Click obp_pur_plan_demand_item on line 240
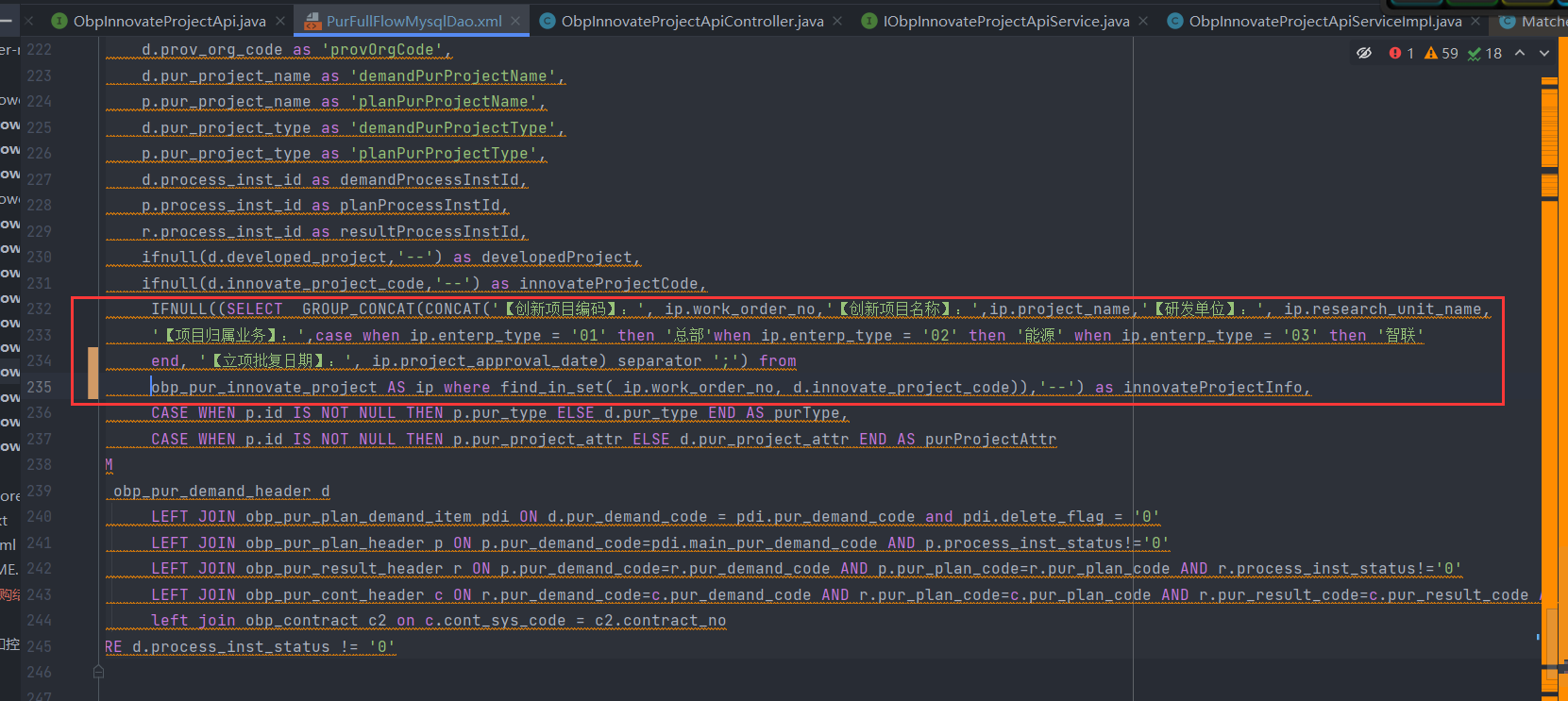This screenshot has height=701, width=1568. coord(359,517)
